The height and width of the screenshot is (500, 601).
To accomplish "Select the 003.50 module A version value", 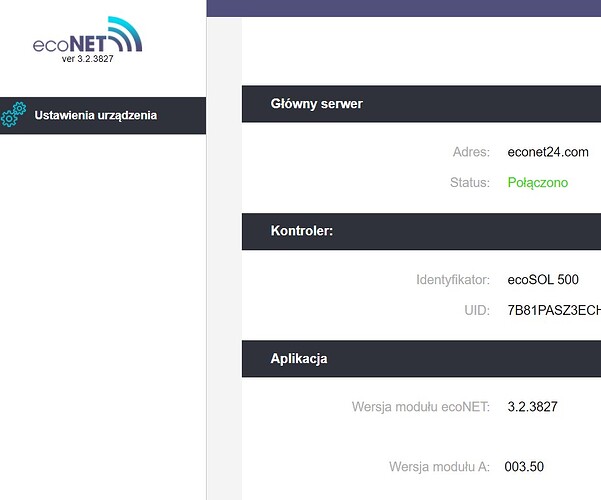I will [x=524, y=467].
